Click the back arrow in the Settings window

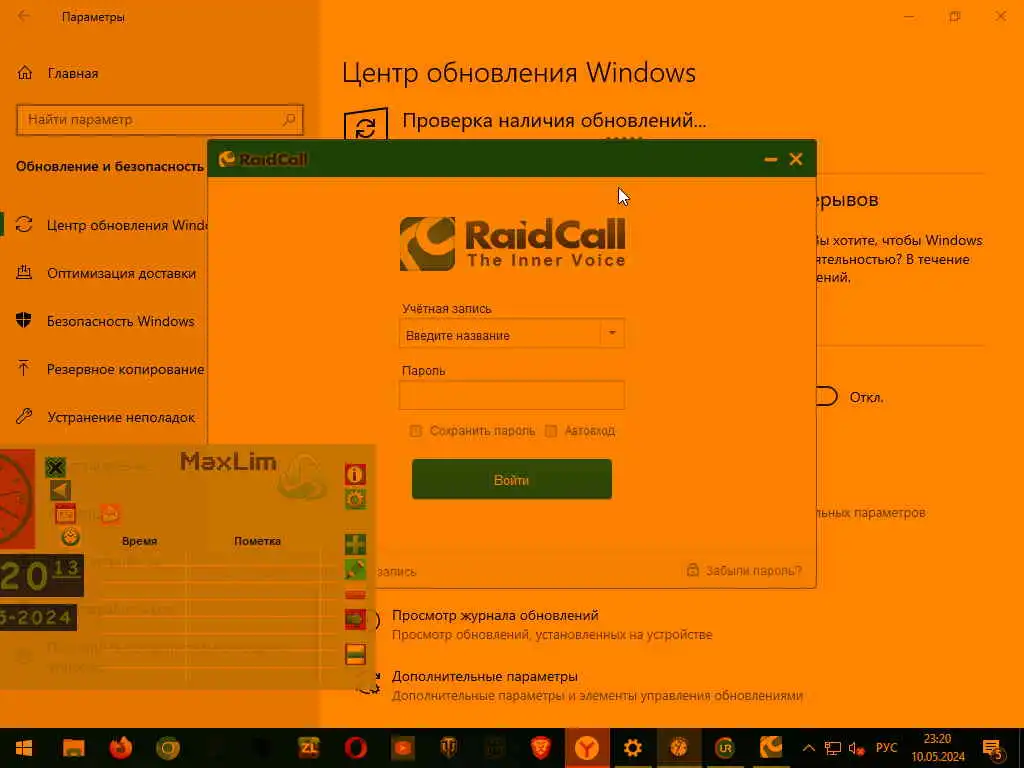(24, 16)
